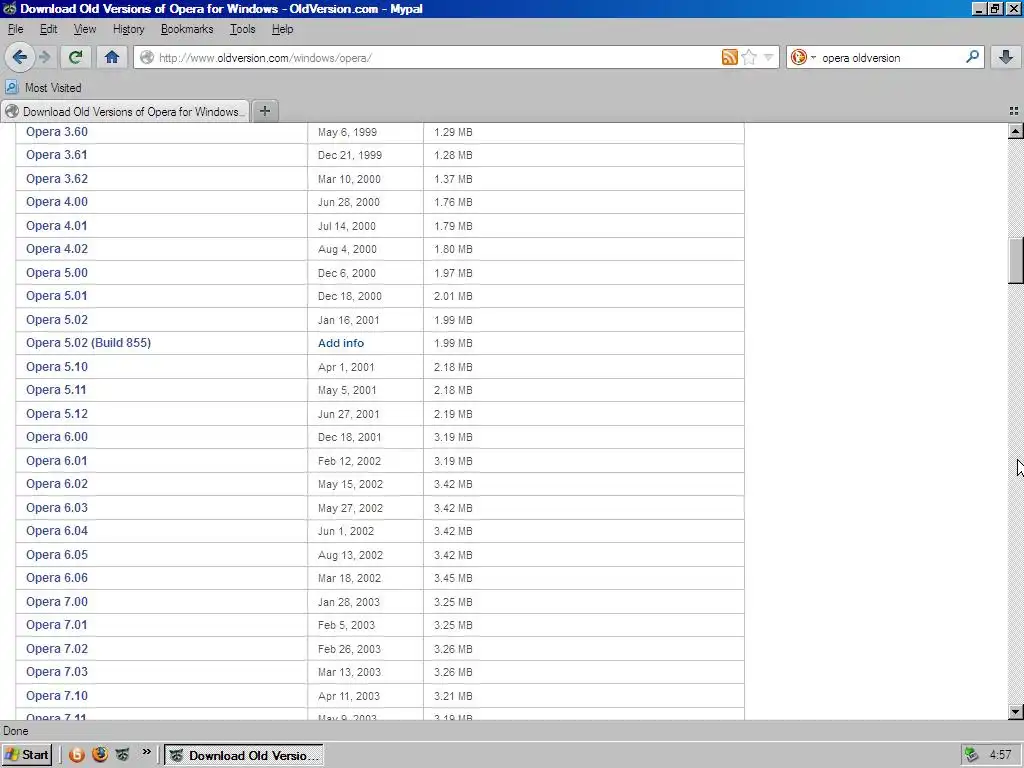The height and width of the screenshot is (768, 1024).
Task: Open the File menu
Action: point(16,29)
